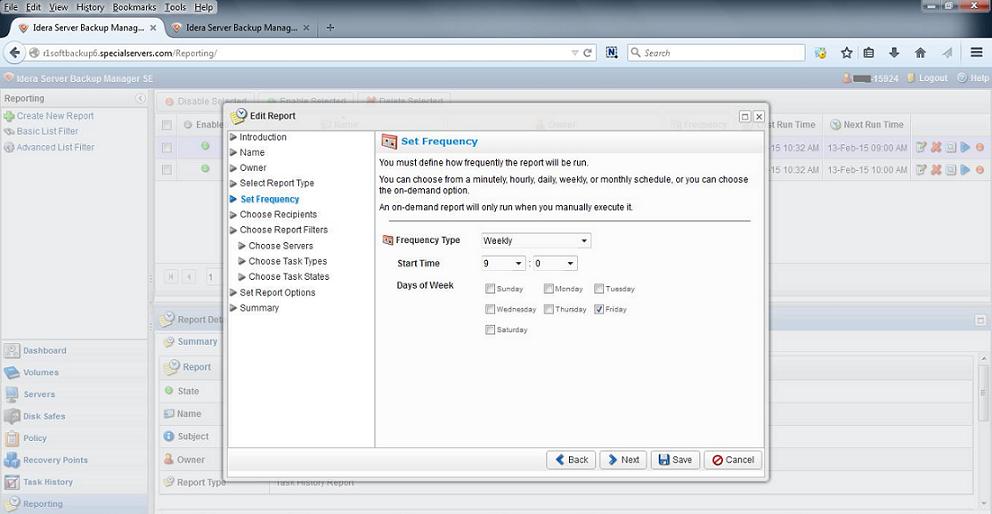This screenshot has width=992, height=514.
Task: Click the Back button in dialog
Action: [571, 460]
